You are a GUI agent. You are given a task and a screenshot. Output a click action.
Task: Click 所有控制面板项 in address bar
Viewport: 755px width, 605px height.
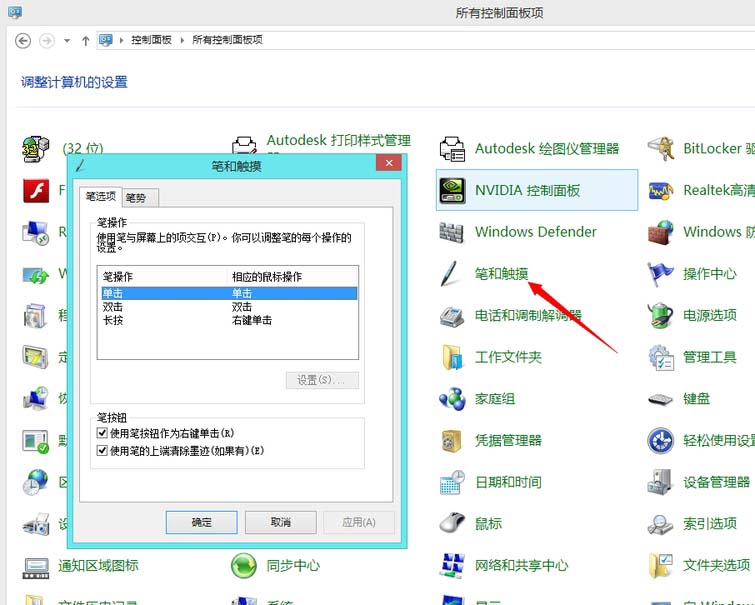227,40
